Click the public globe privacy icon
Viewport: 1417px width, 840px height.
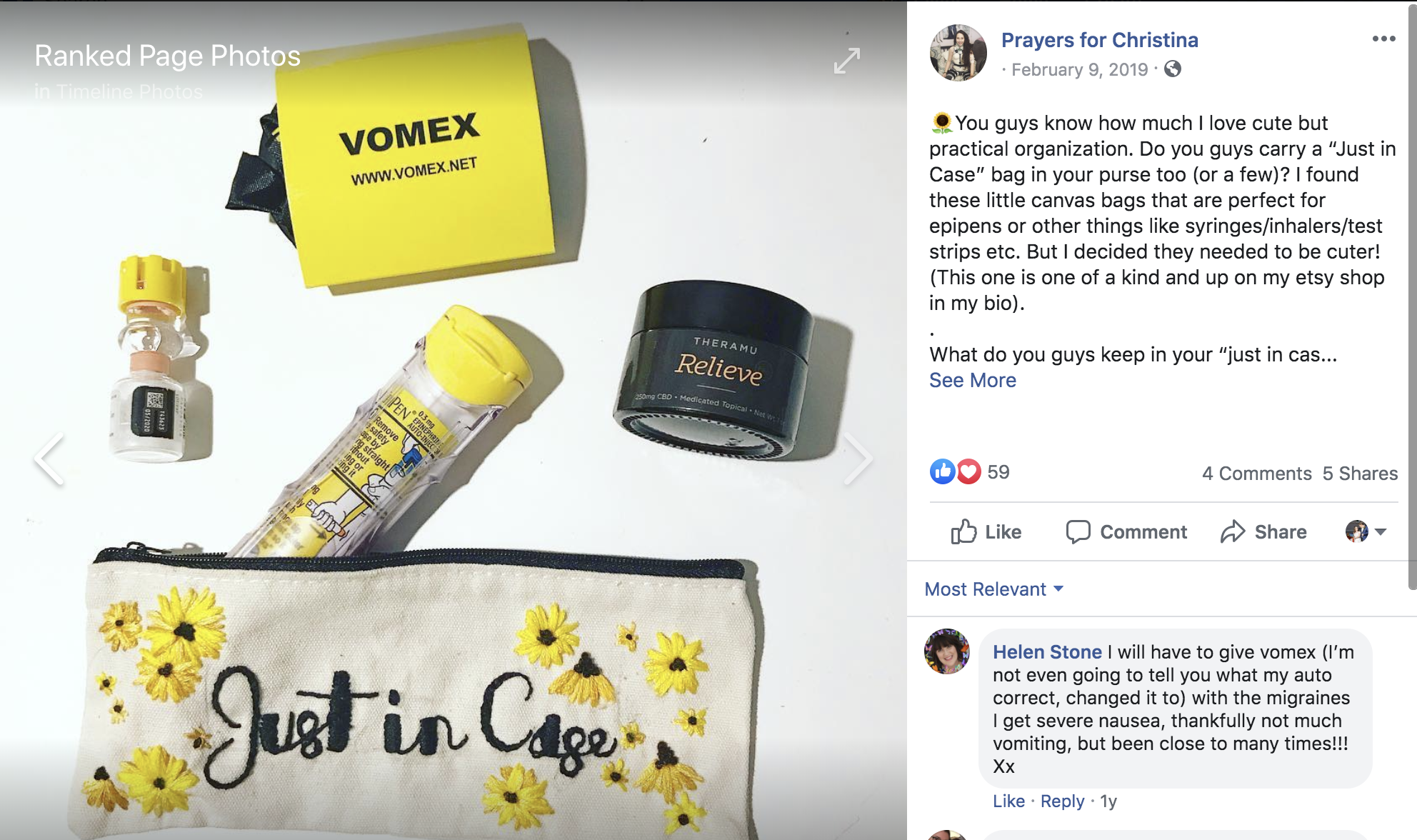[1172, 69]
